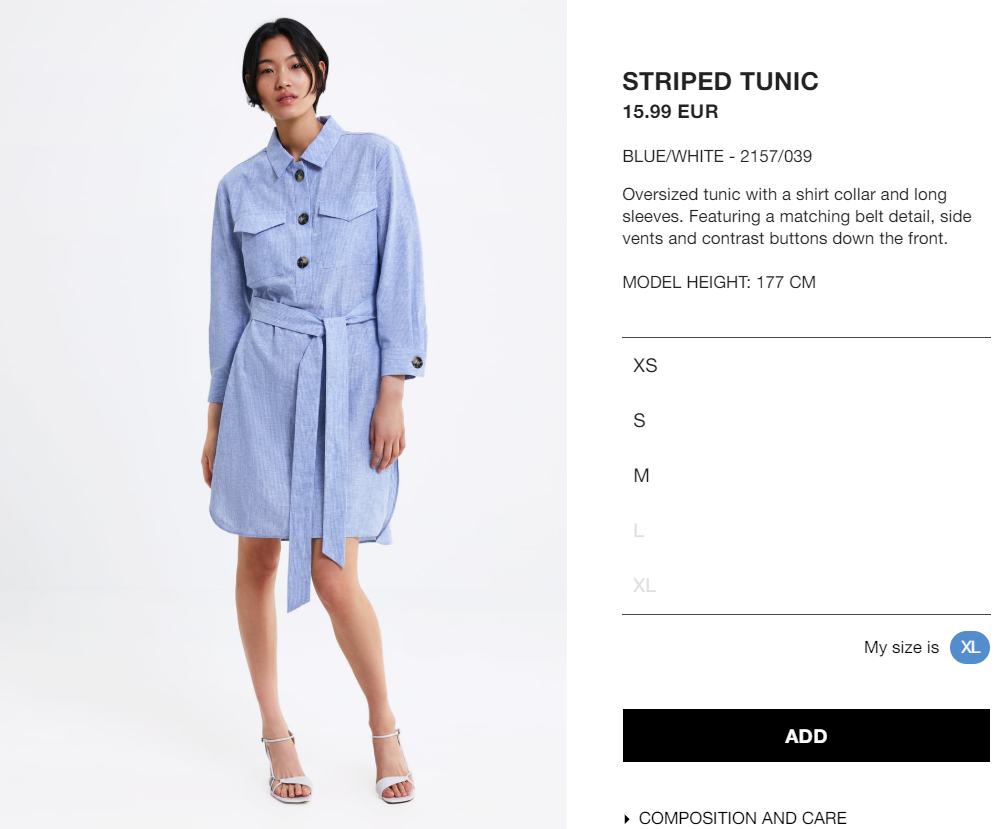Open the tunic model product photo

coord(283,414)
